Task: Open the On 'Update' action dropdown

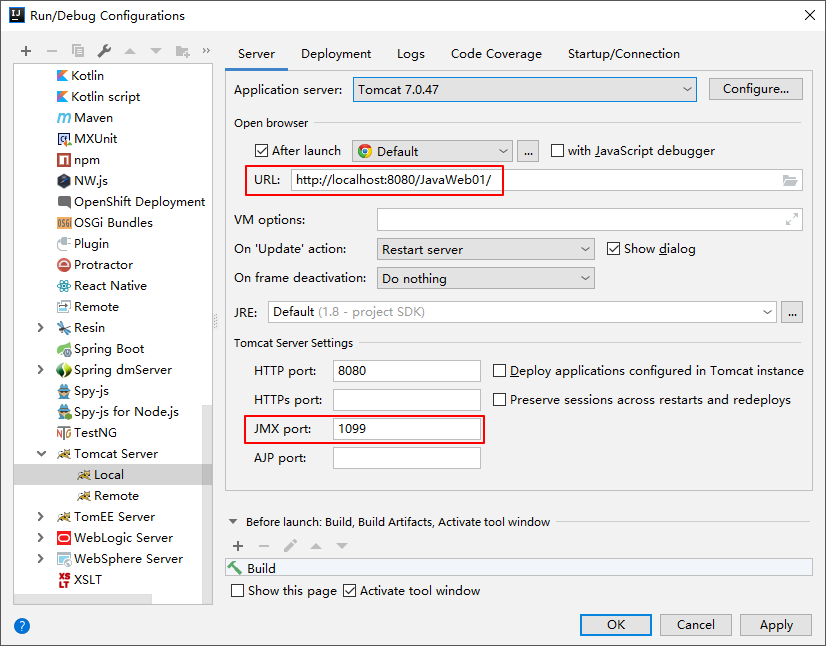Action: 486,249
